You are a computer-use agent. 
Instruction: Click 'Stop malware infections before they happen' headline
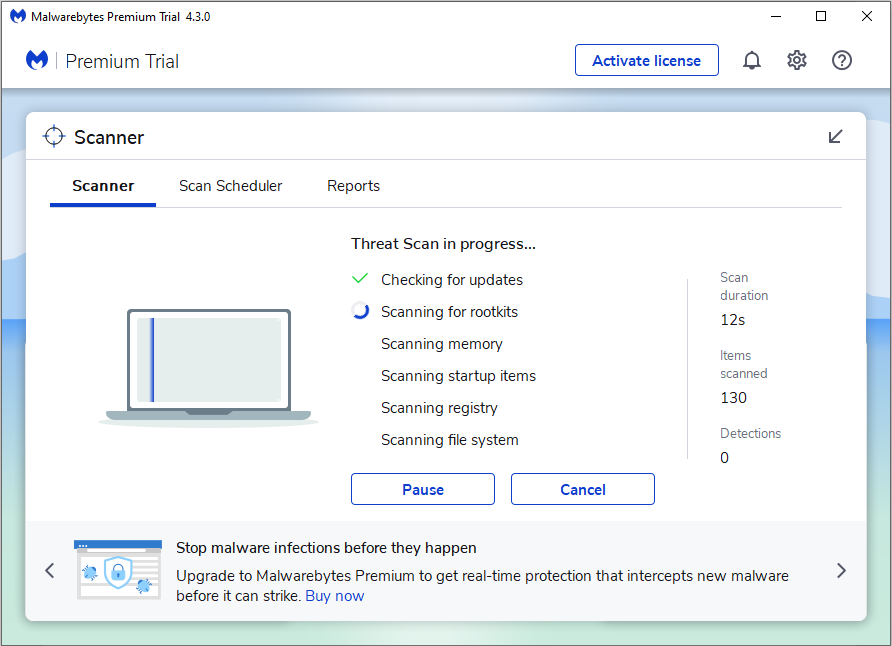coord(326,548)
